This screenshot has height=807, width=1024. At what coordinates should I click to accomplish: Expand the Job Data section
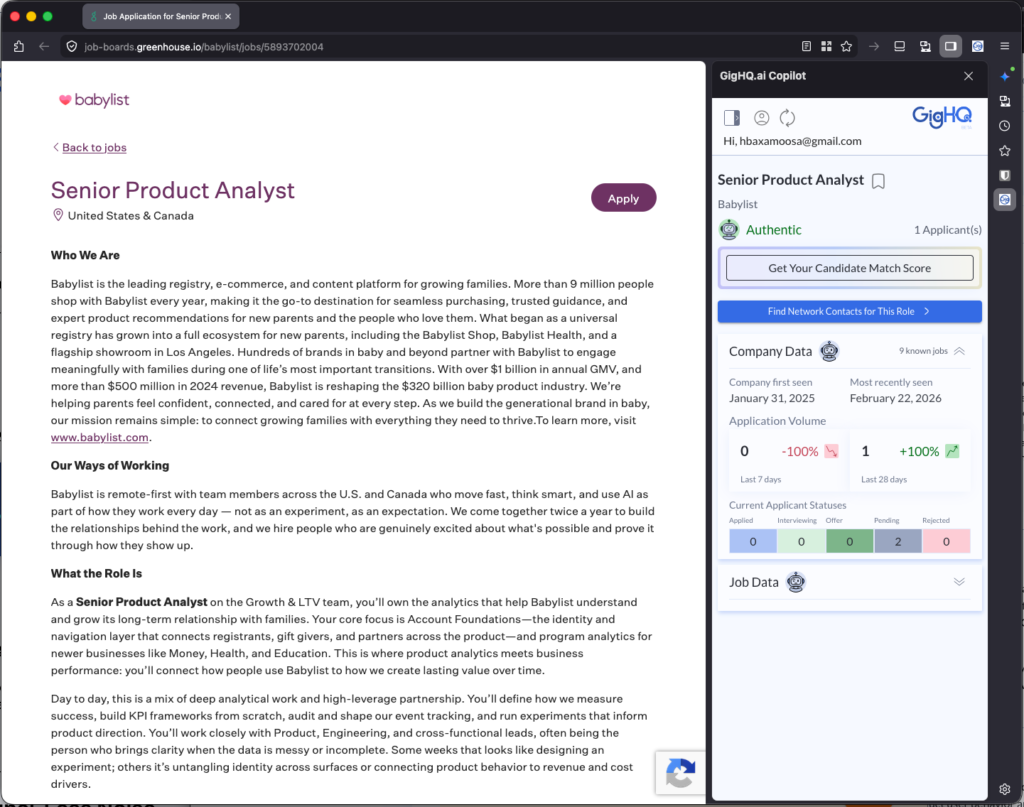[x=959, y=582]
